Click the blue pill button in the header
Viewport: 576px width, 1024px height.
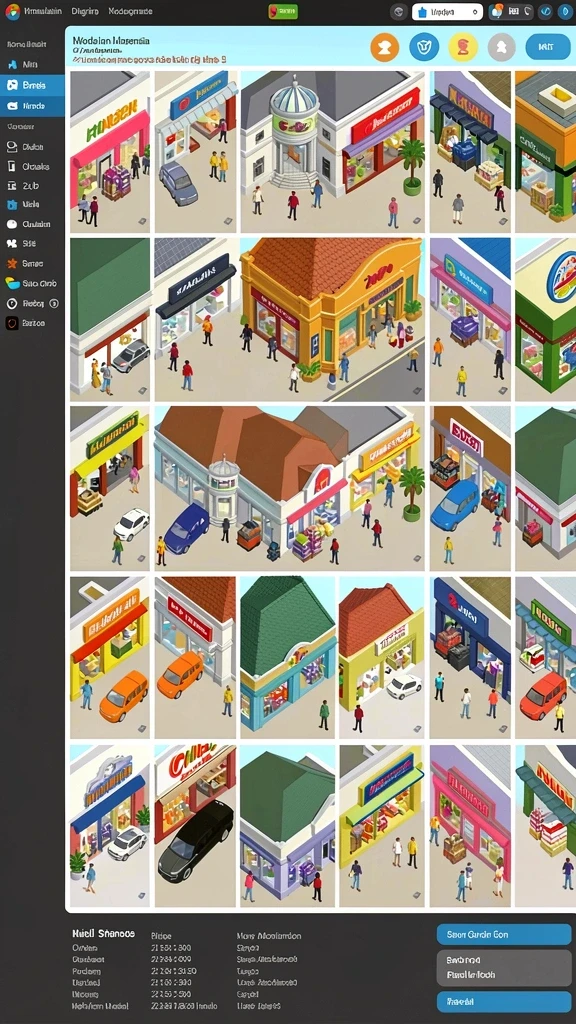pos(548,47)
